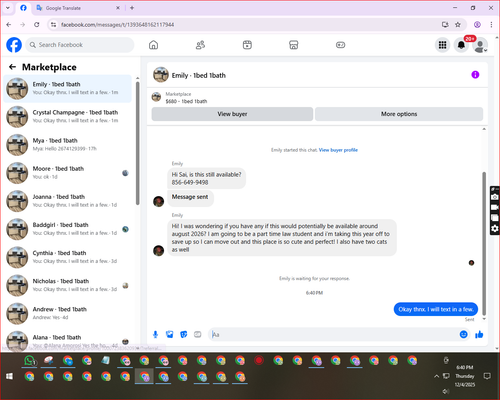Open Chrome three-dot menu

[491, 25]
